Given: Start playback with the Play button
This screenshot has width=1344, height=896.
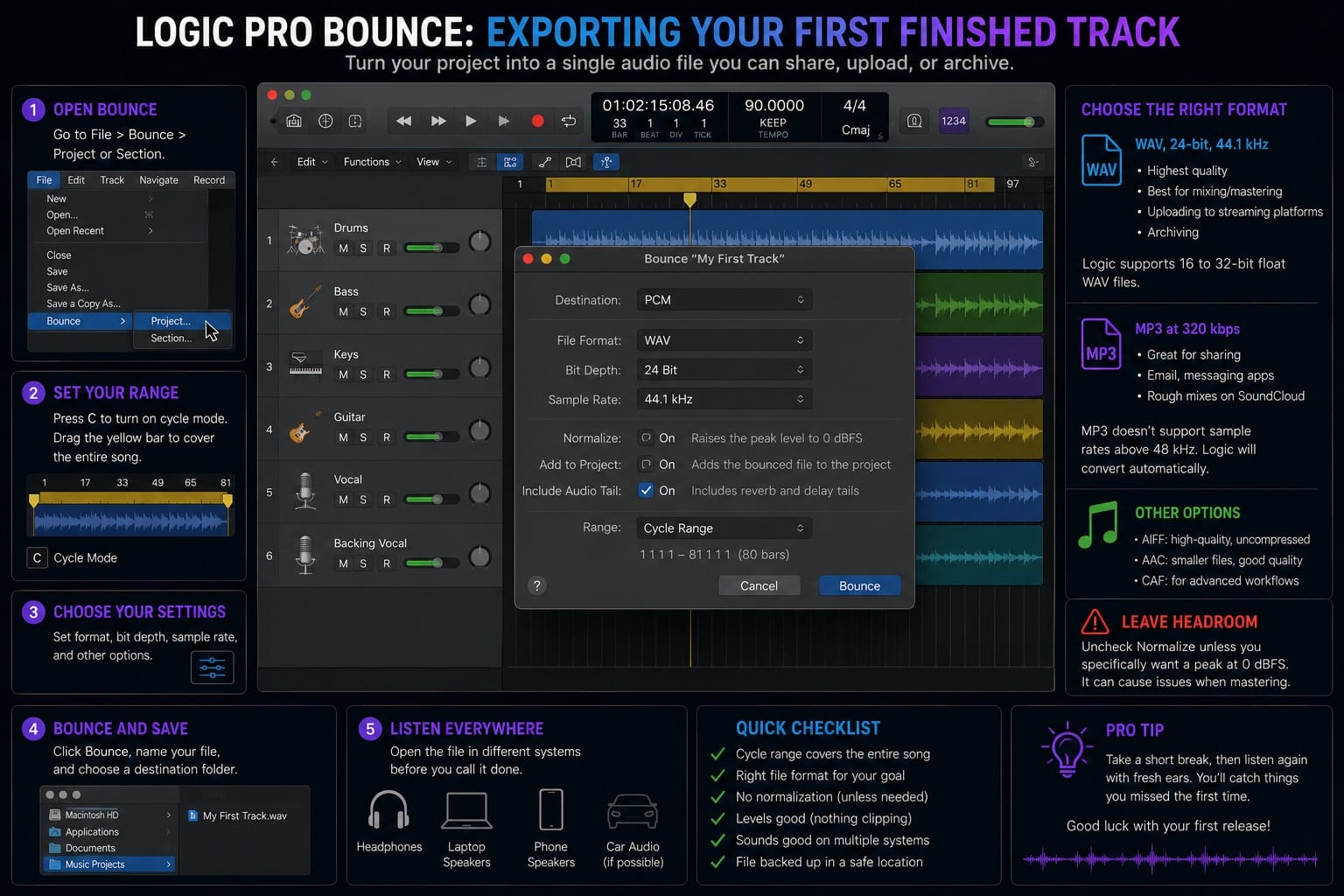Looking at the screenshot, I should click(x=471, y=121).
